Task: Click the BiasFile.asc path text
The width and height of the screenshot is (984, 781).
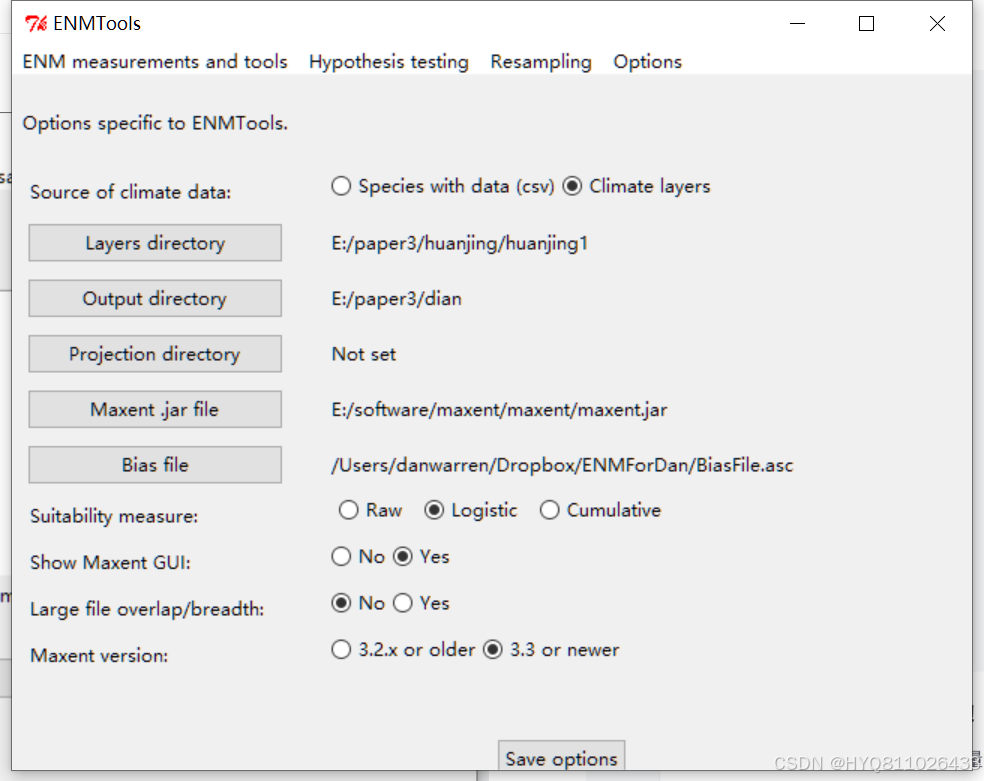Action: [x=562, y=465]
